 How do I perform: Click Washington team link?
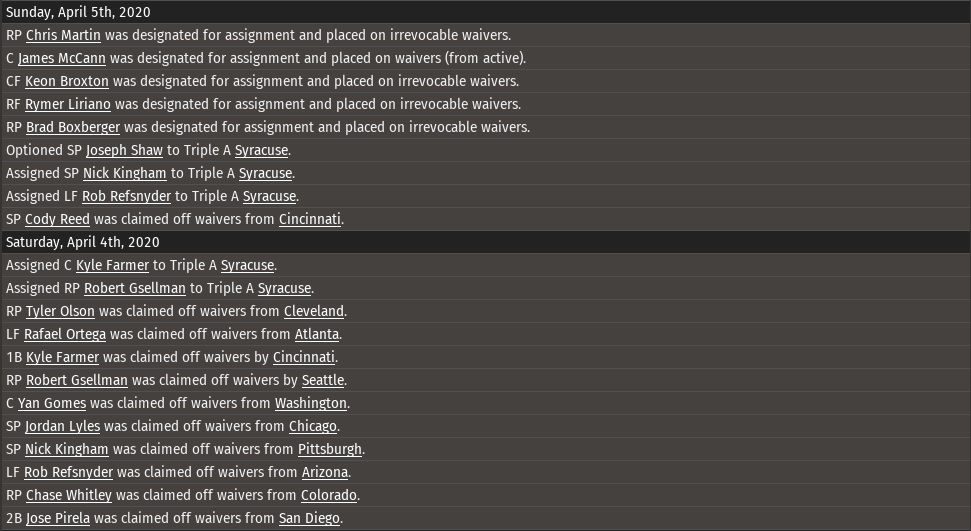(310, 403)
